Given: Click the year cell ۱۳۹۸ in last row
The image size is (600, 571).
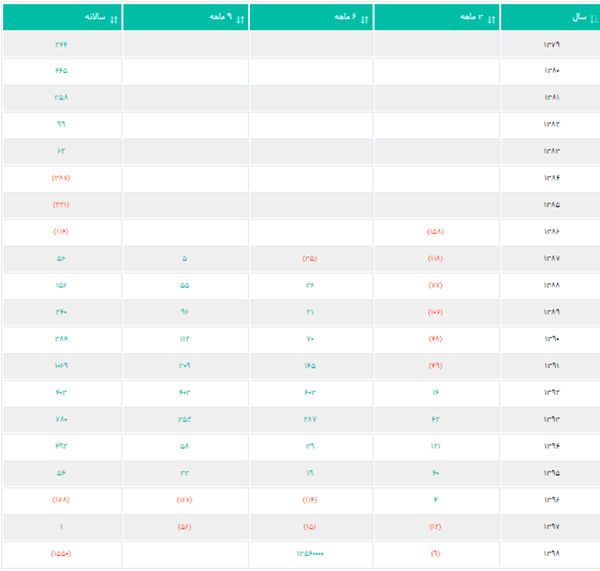Looking at the screenshot, I should point(552,553).
